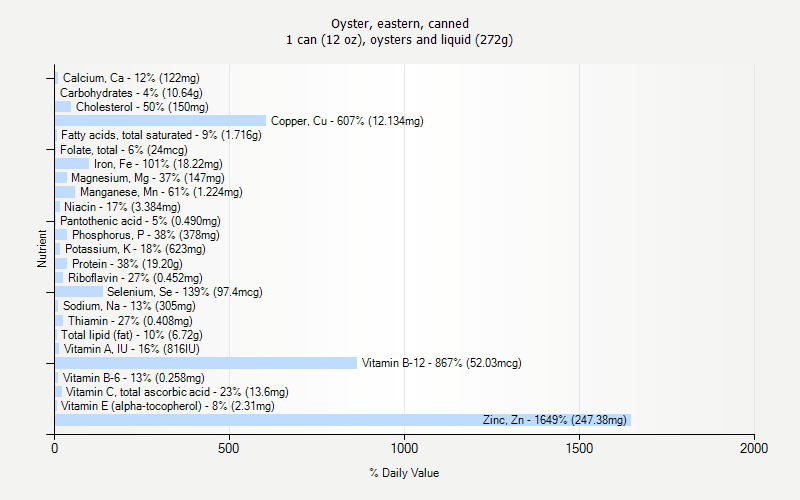Click the "Nutrient" y-axis title
Image resolution: width=800 pixels, height=500 pixels.
coord(42,248)
